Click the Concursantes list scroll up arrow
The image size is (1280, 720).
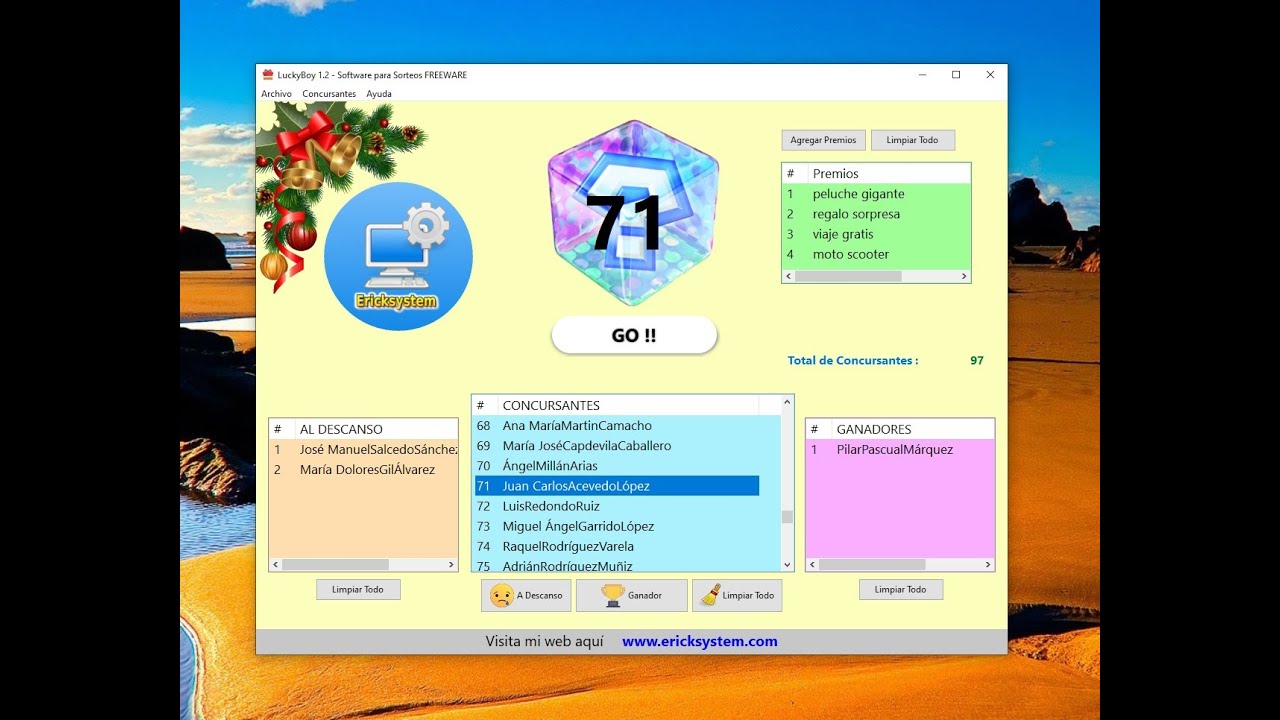point(787,403)
